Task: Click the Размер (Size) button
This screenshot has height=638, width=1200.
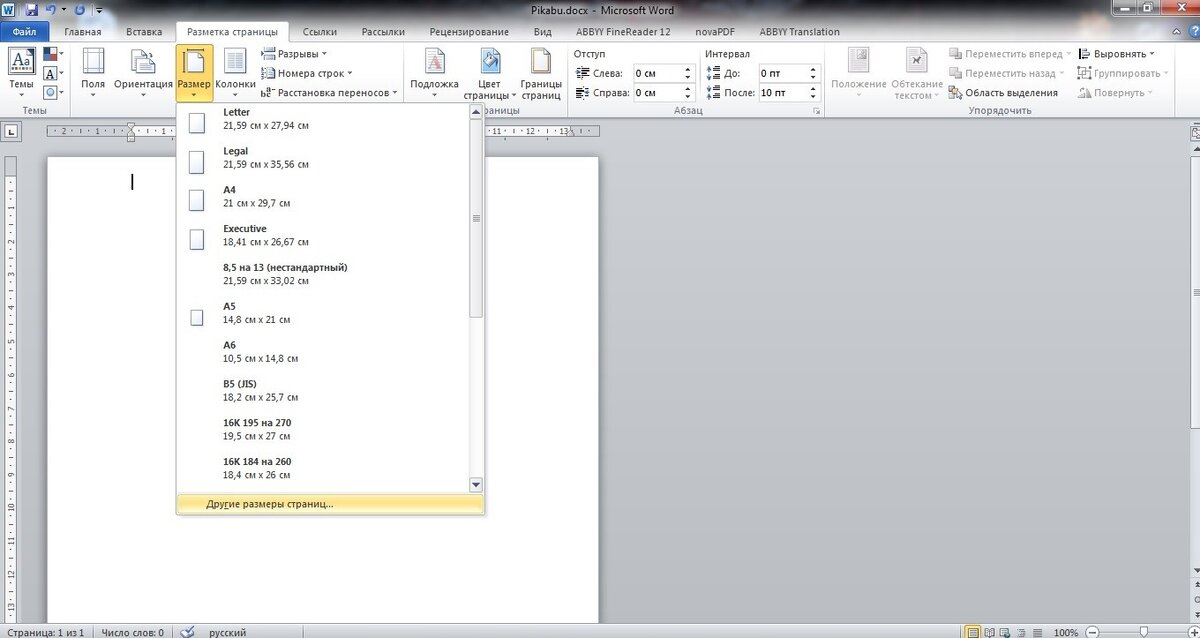Action: [194, 74]
